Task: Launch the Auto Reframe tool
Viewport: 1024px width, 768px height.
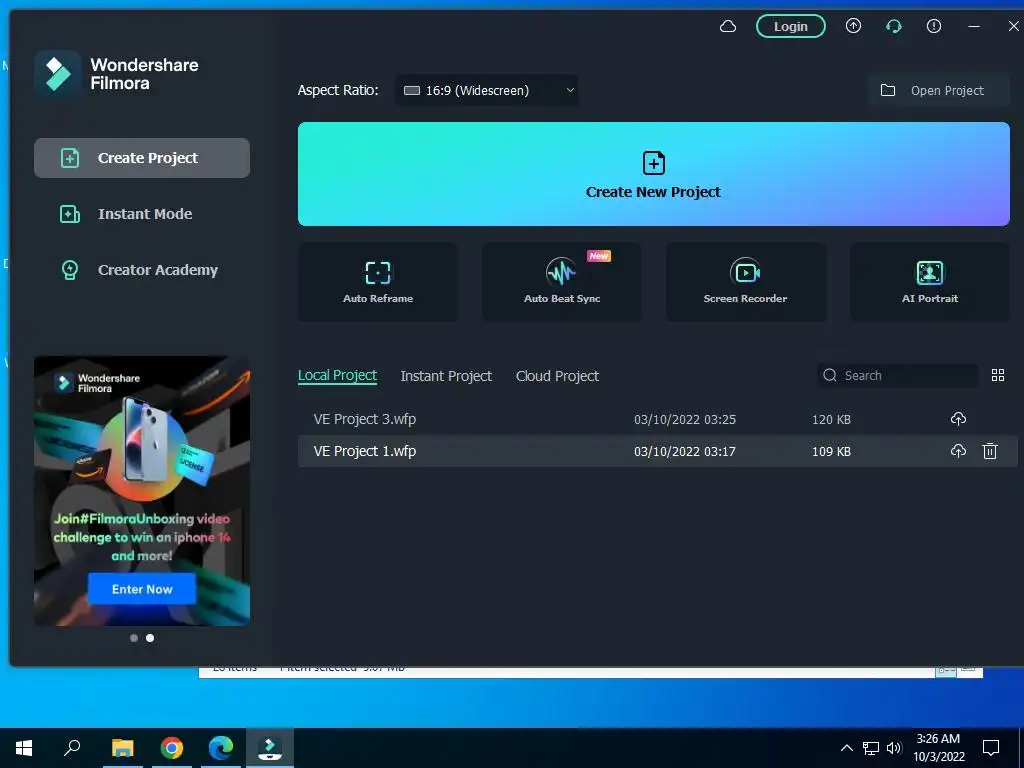Action: coord(377,282)
